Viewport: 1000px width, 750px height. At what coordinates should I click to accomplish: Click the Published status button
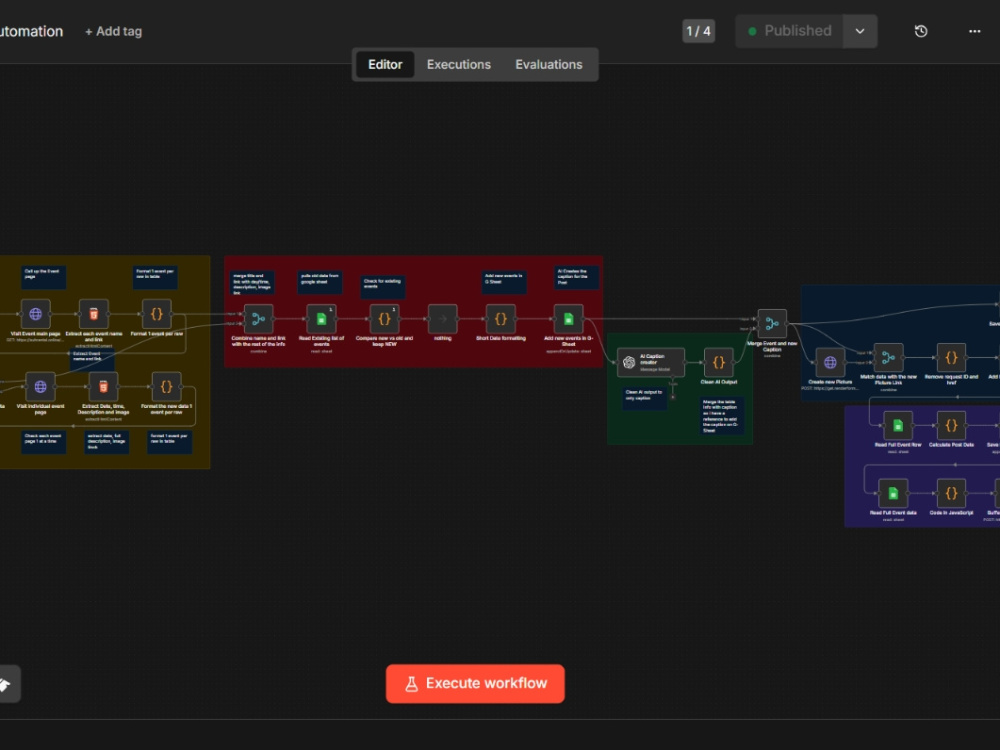coord(790,31)
